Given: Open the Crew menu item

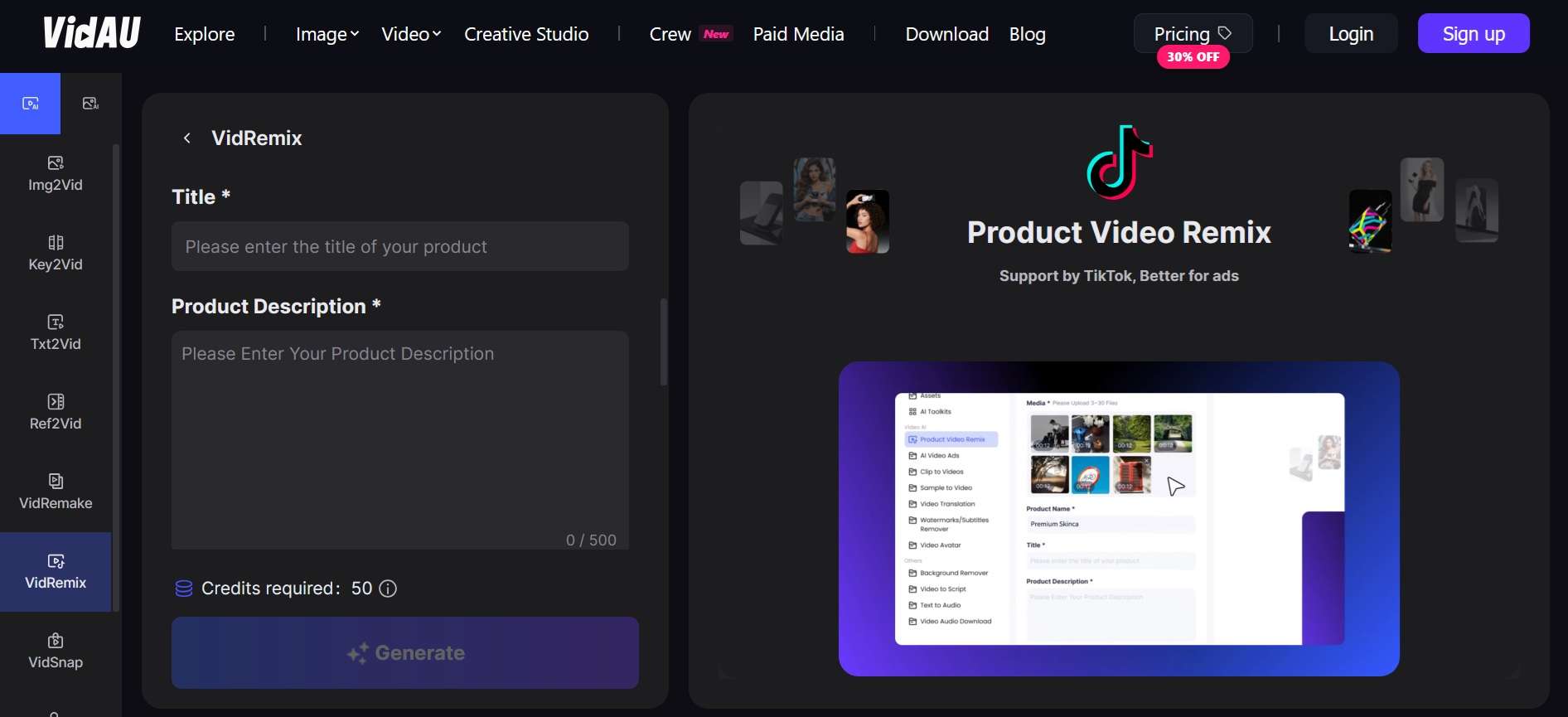Looking at the screenshot, I should click(670, 34).
